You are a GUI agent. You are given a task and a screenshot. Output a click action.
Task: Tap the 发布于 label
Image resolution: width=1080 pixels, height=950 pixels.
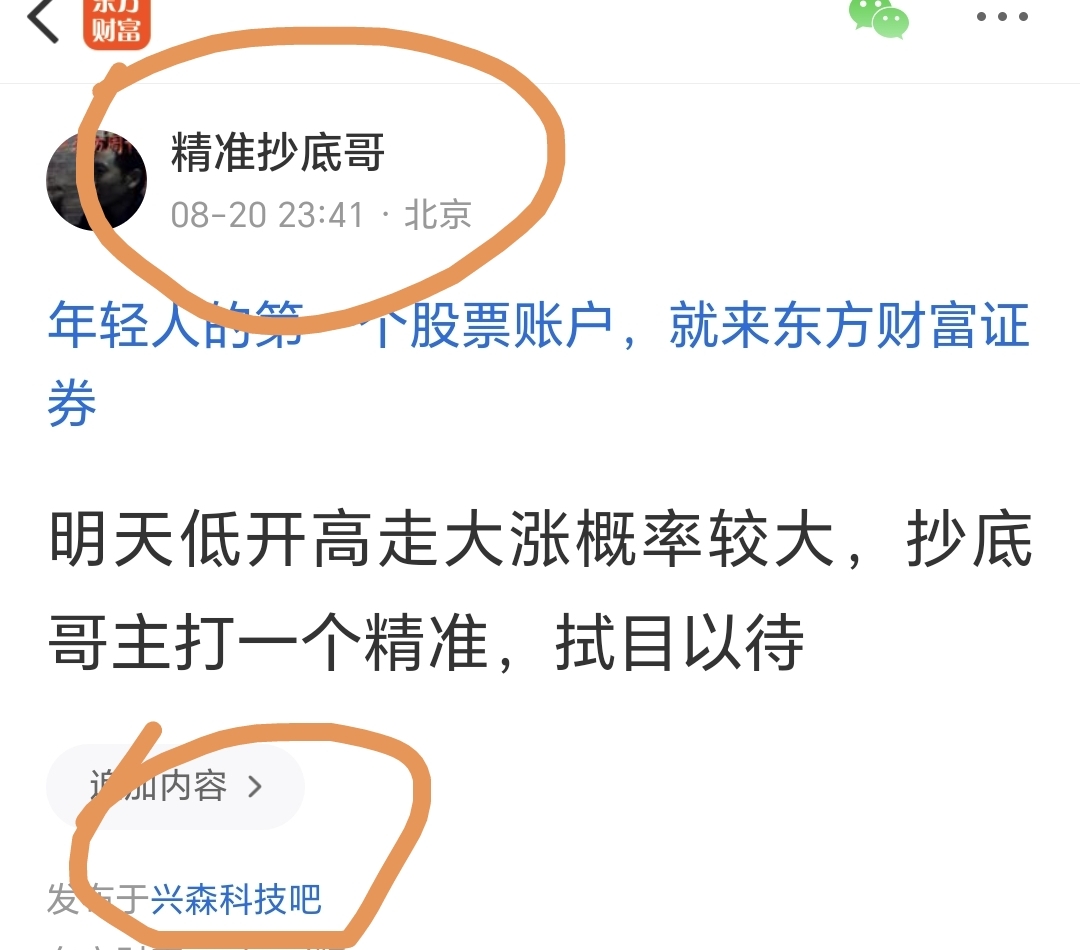pyautogui.click(x=98, y=899)
